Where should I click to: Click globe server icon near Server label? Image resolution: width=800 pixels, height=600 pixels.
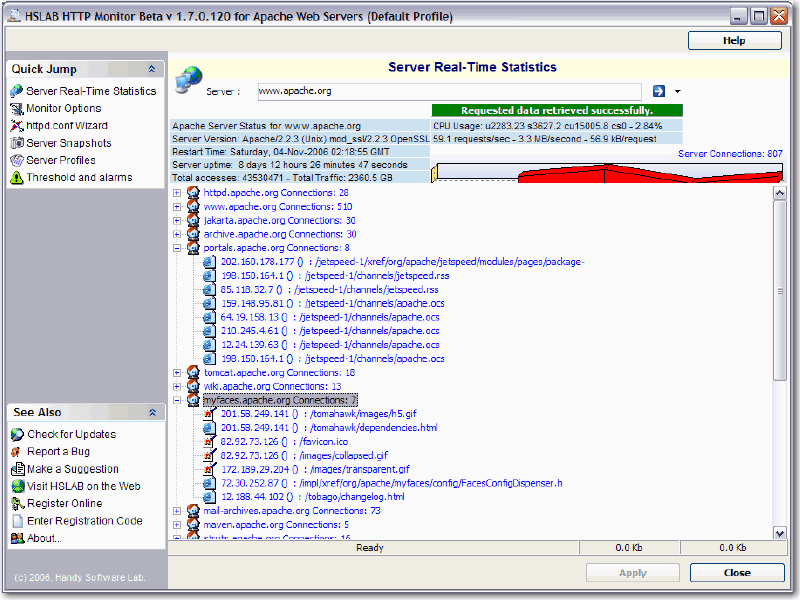coord(188,80)
